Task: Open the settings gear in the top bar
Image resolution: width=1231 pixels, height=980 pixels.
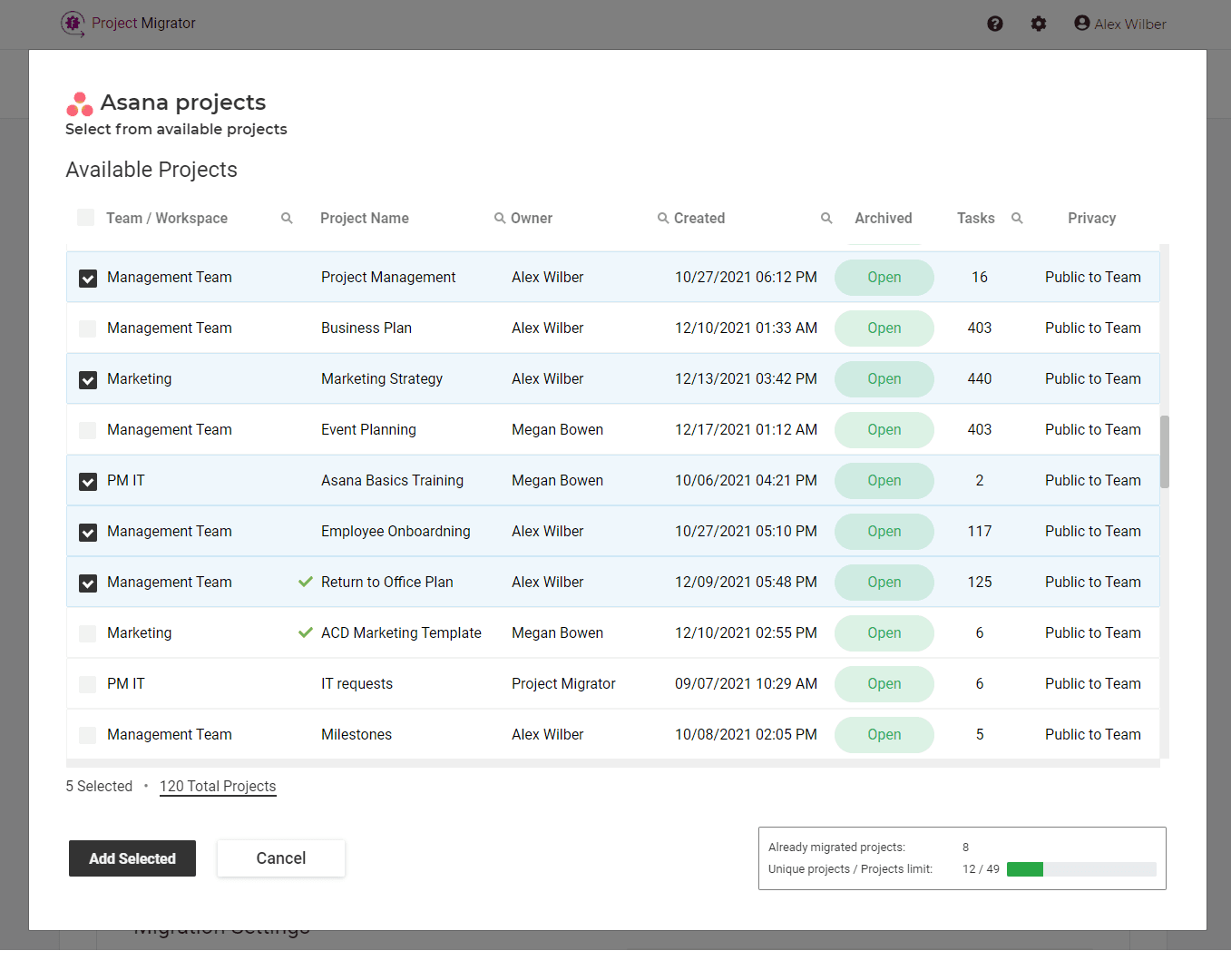Action: 1039,24
